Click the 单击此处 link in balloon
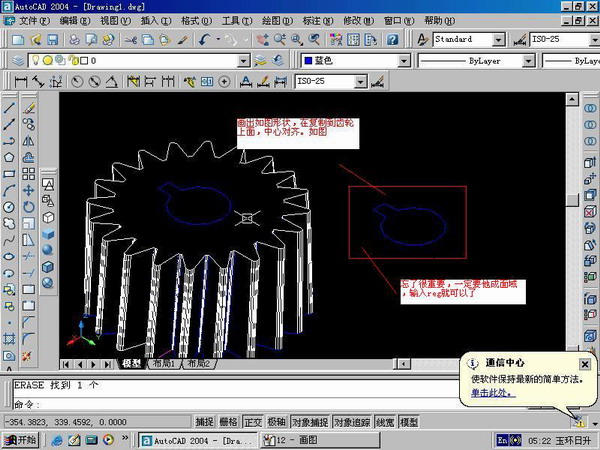 point(493,393)
